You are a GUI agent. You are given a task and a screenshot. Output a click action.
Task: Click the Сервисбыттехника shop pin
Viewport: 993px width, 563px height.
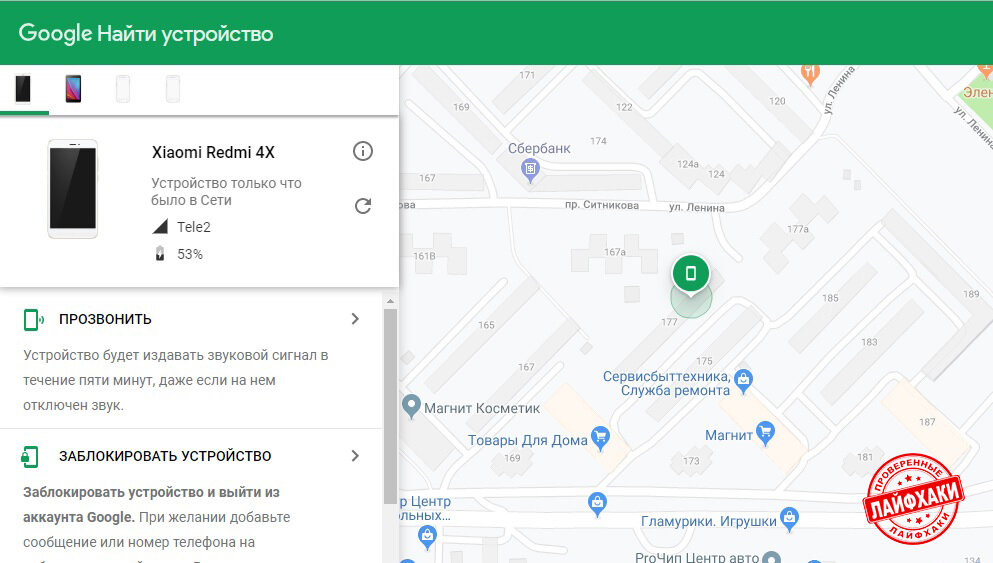coord(743,381)
